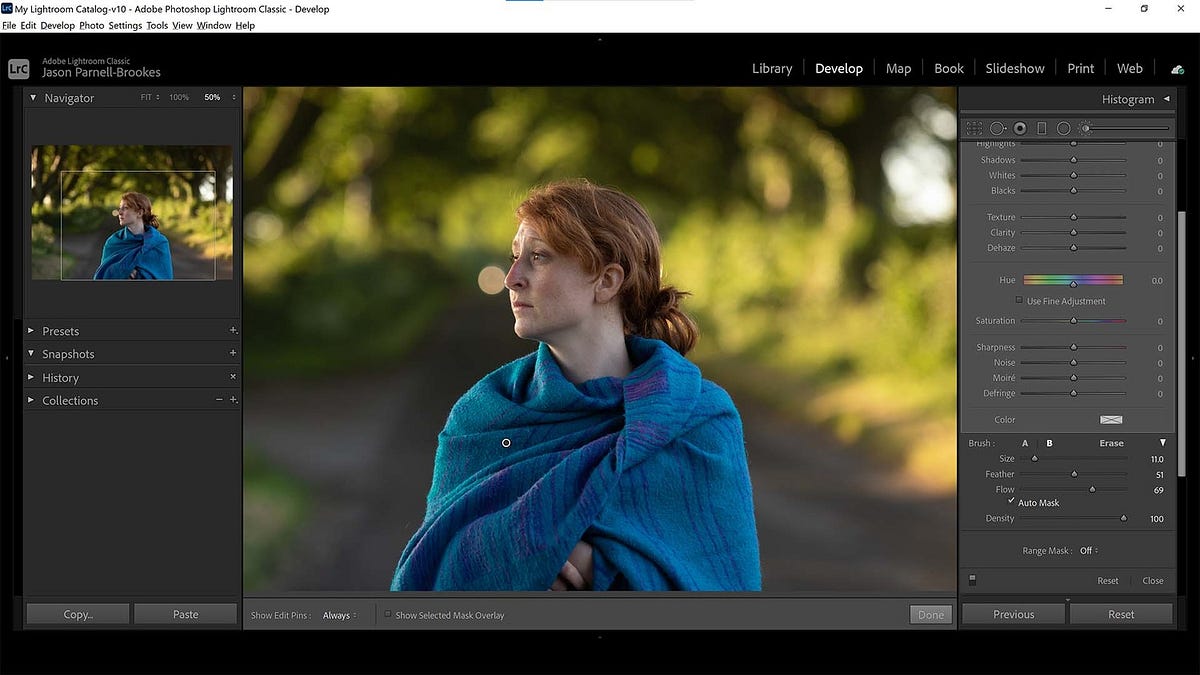Image resolution: width=1200 pixels, height=675 pixels.
Task: Select the Crop Overlay tool
Action: coord(975,128)
